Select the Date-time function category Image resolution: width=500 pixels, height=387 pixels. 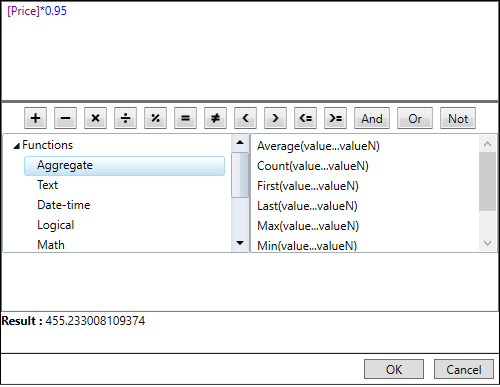(64, 205)
